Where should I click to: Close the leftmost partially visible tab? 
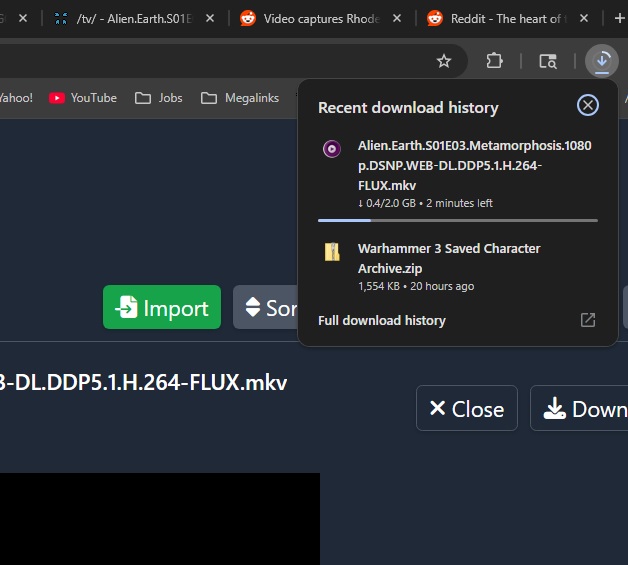click(23, 18)
